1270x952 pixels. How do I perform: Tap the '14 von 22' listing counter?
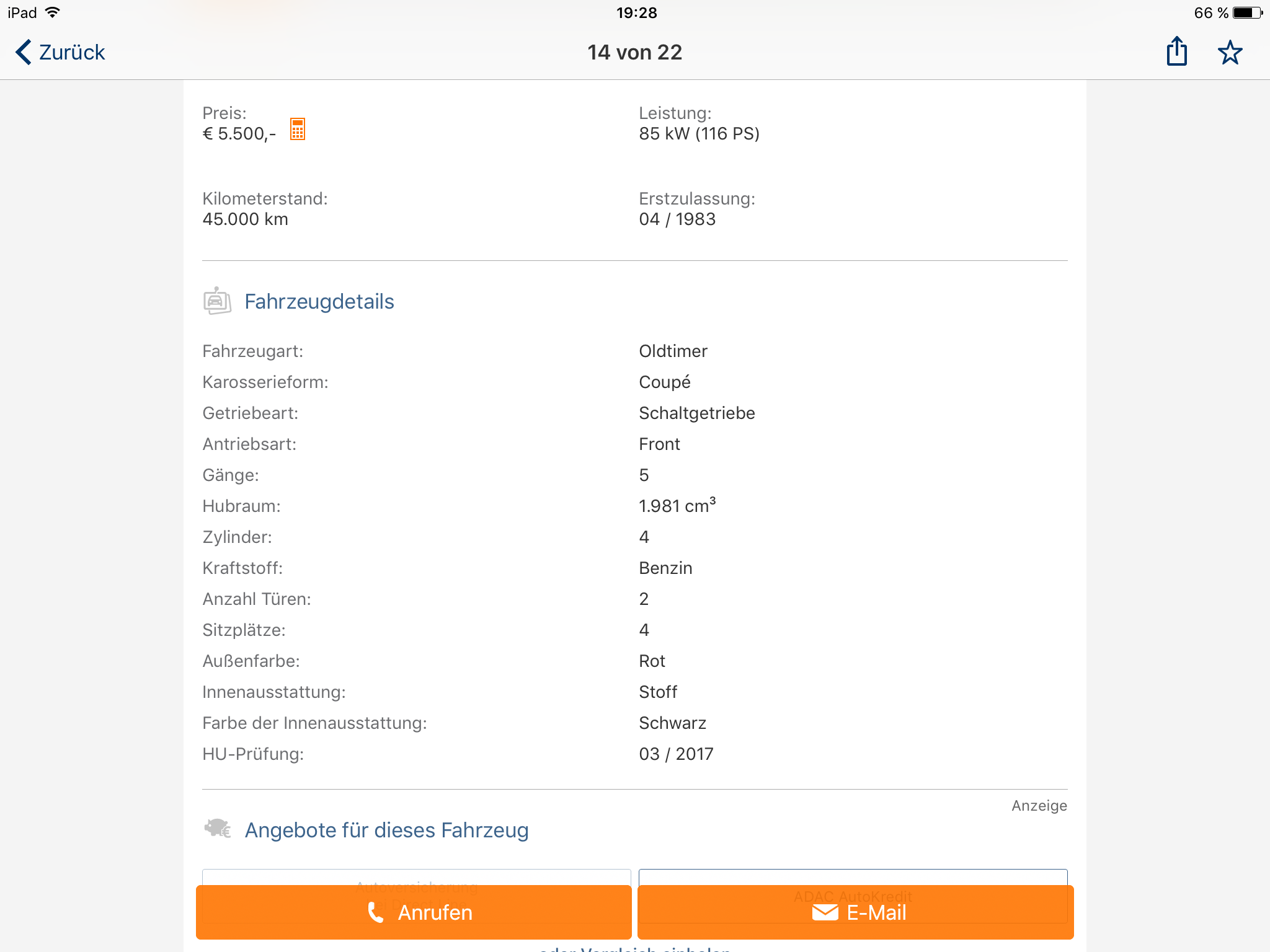pos(634,53)
